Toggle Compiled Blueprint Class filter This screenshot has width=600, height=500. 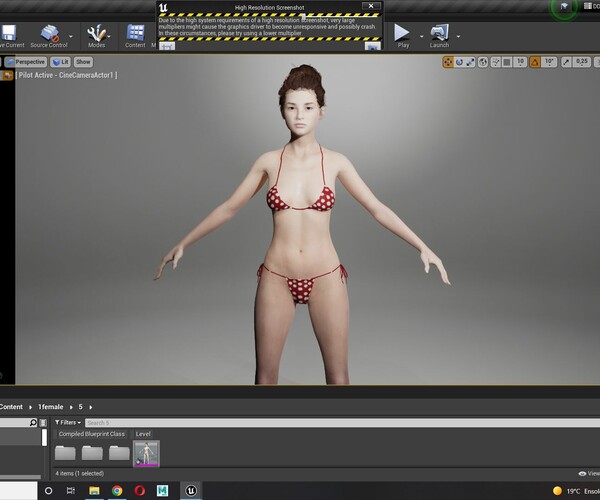click(91, 434)
